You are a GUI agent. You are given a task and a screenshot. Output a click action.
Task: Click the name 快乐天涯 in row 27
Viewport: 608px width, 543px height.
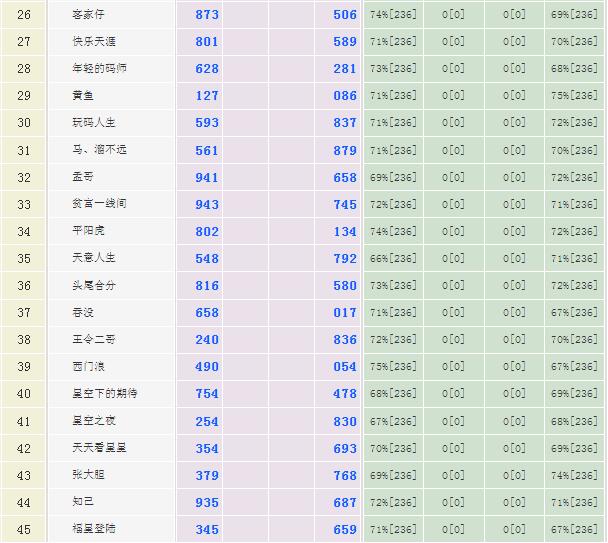(x=94, y=42)
